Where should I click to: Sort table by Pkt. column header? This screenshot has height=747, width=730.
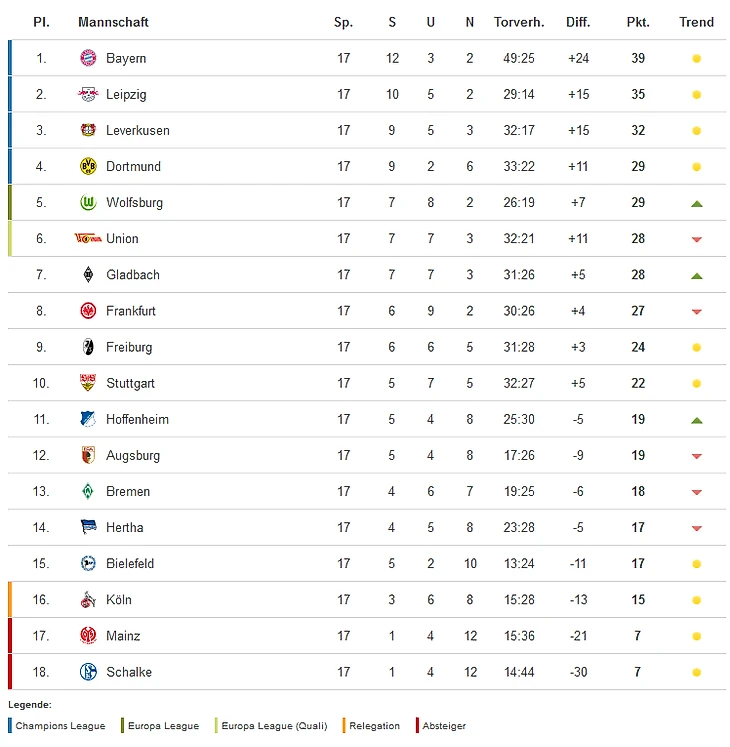coord(638,22)
